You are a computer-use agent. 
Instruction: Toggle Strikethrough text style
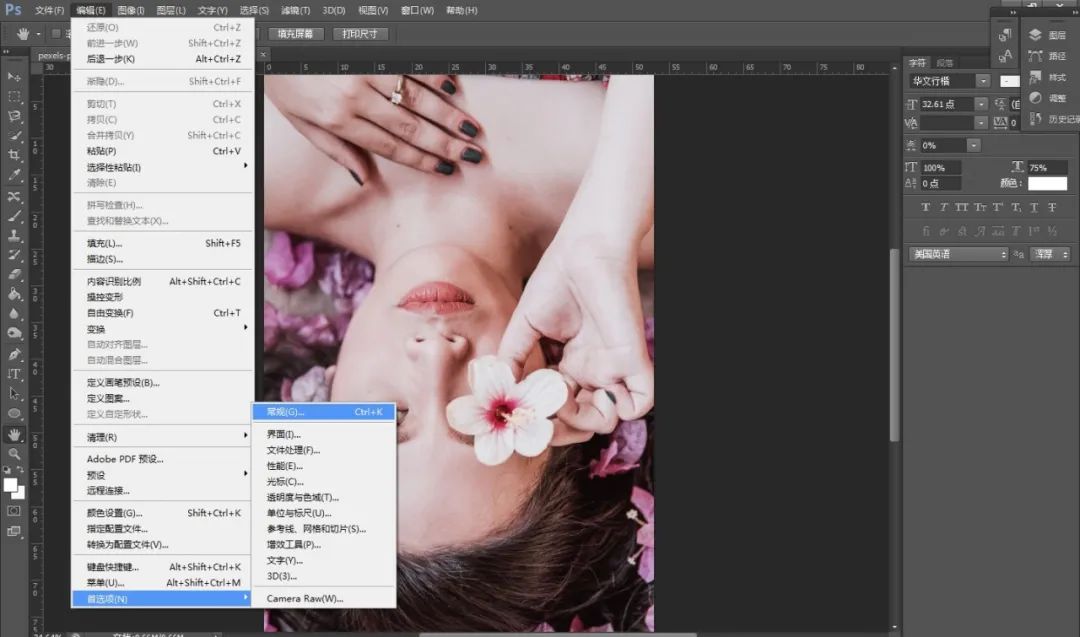pyautogui.click(x=1052, y=207)
